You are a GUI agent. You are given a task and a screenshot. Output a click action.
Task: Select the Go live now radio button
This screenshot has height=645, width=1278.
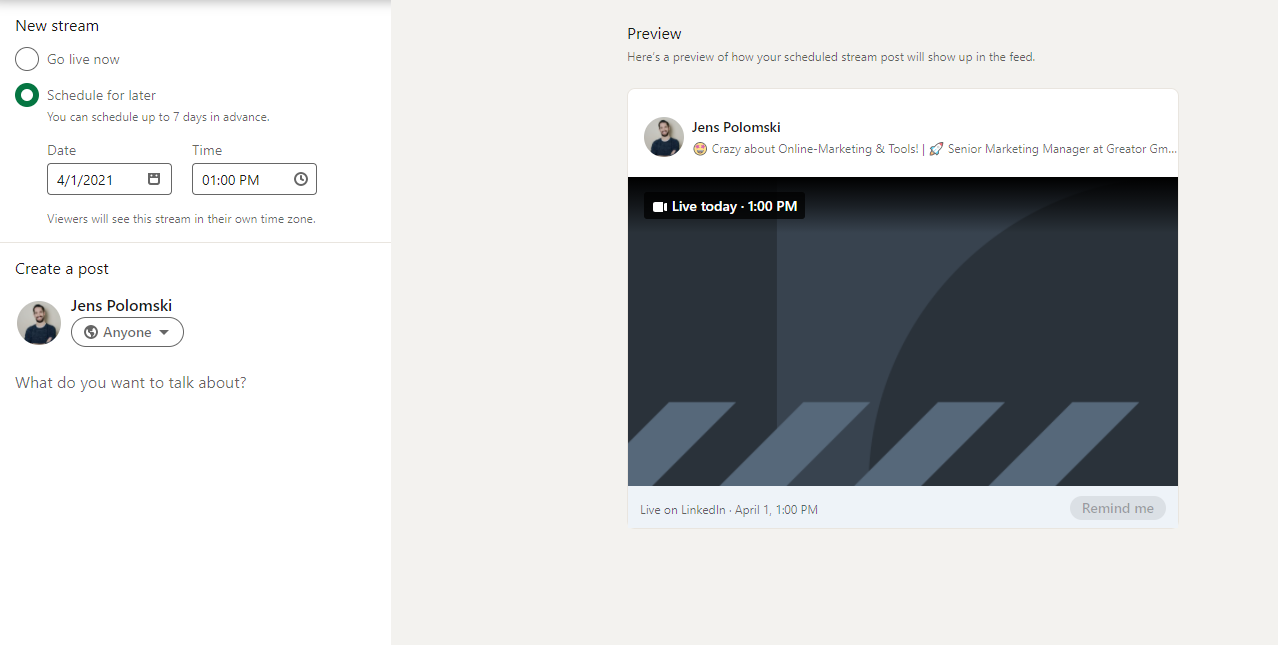click(27, 59)
